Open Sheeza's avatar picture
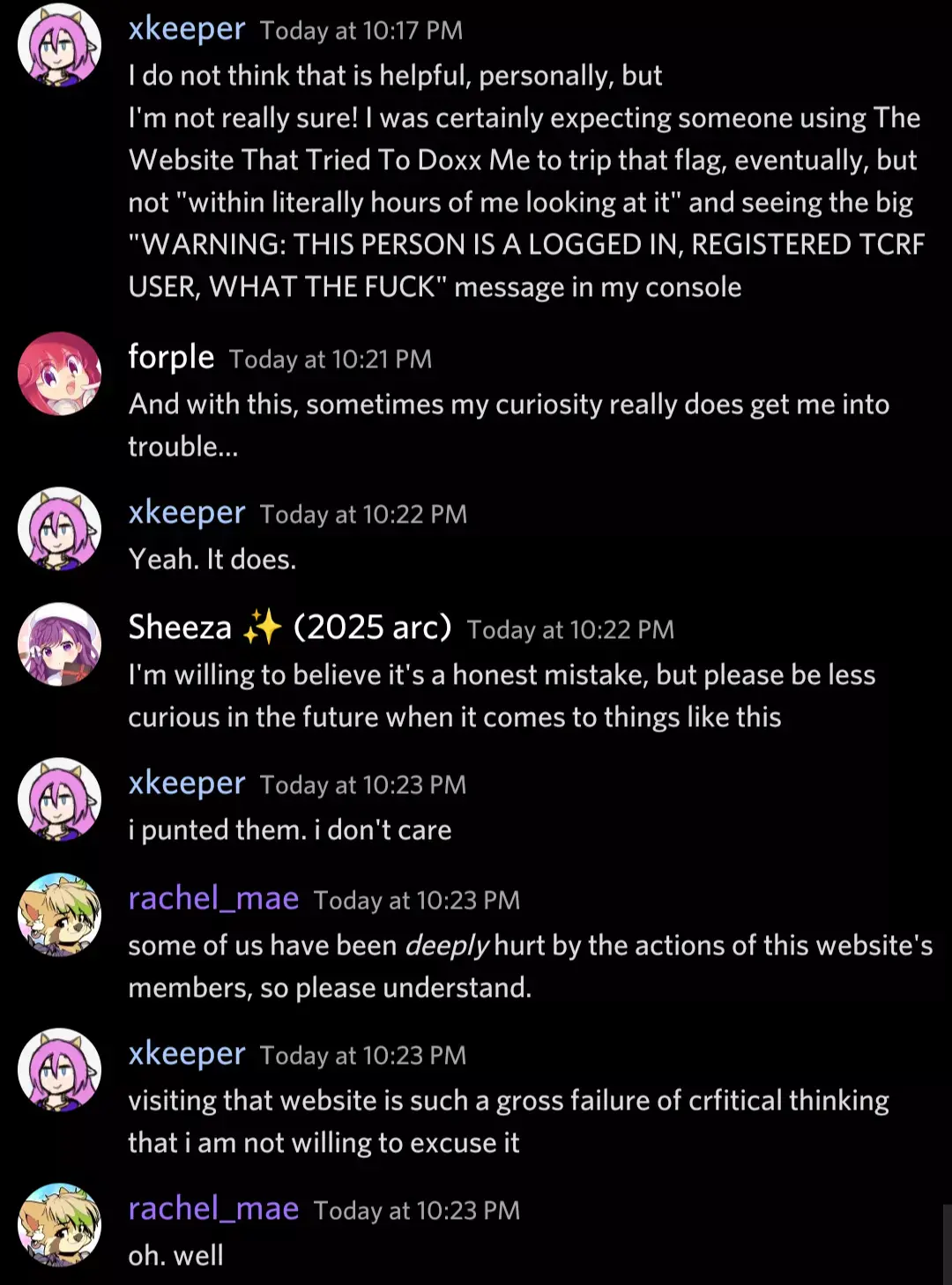This screenshot has width=952, height=1285. 59,644
